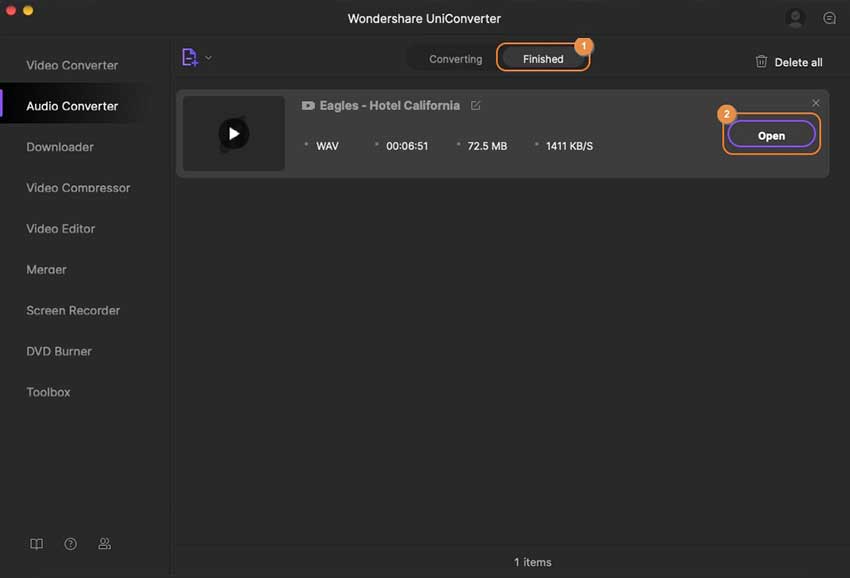Image resolution: width=850 pixels, height=578 pixels.
Task: Click the 00:06:51 duration value
Action: (407, 146)
